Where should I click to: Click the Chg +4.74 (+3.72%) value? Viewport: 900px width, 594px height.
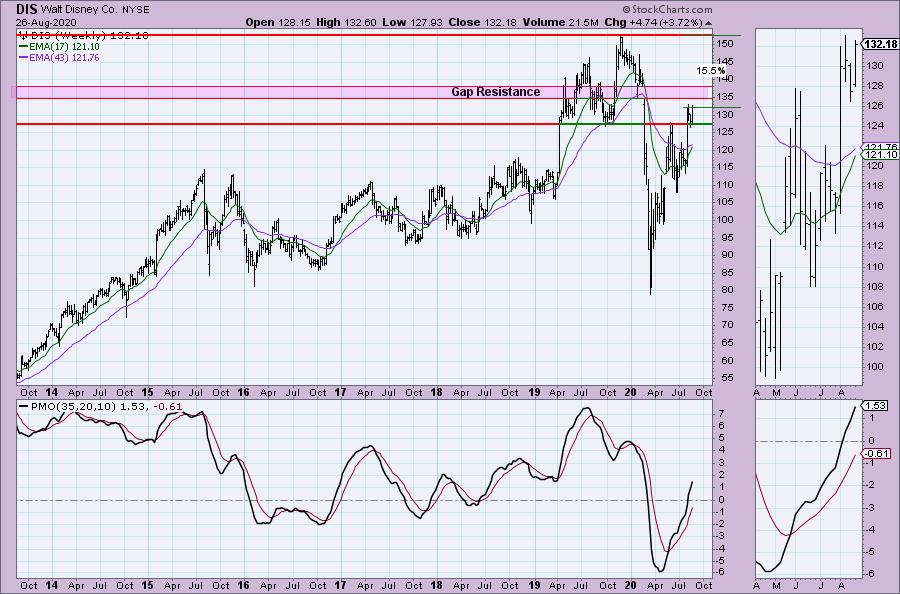pos(653,22)
